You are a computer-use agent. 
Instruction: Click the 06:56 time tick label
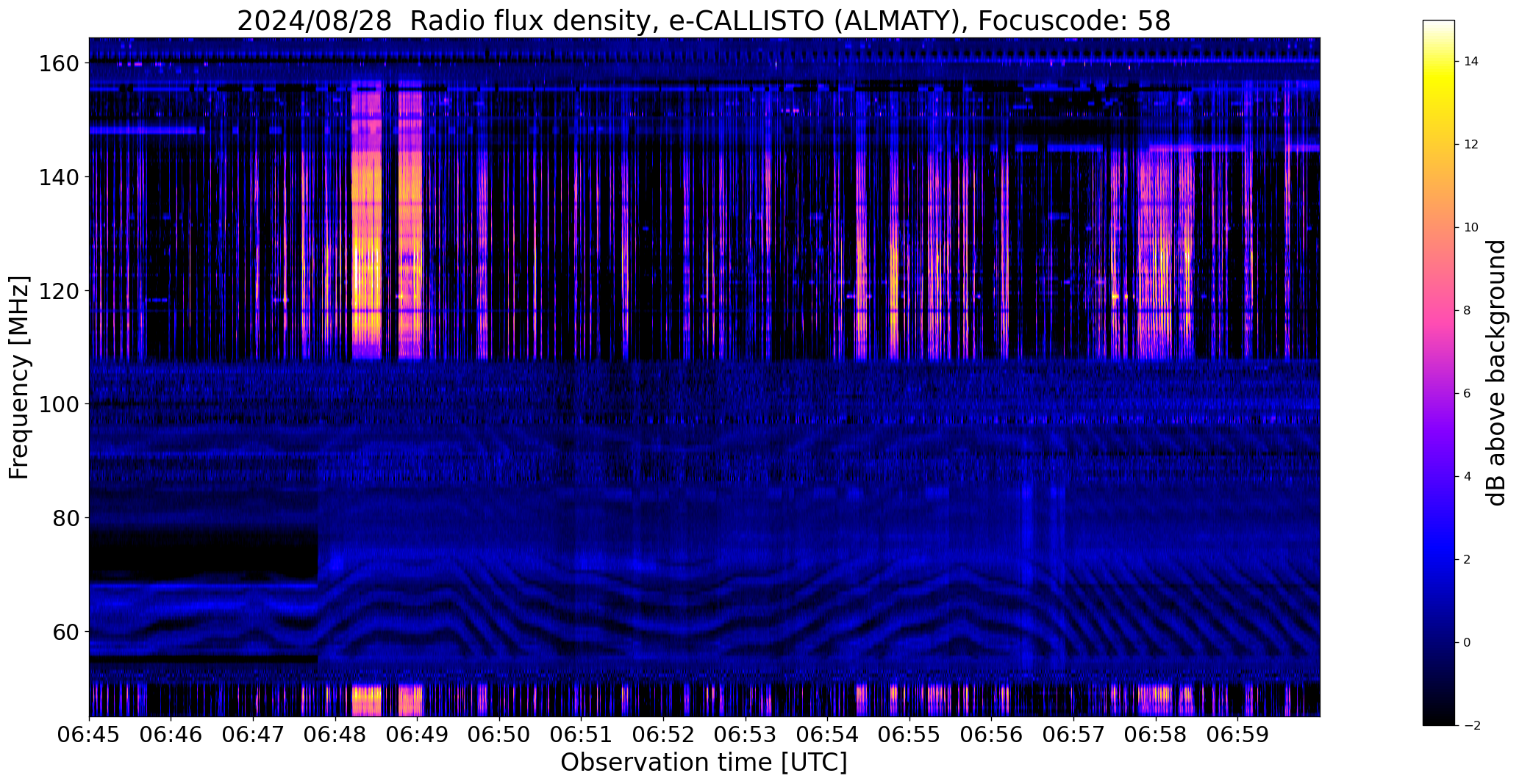point(991,734)
